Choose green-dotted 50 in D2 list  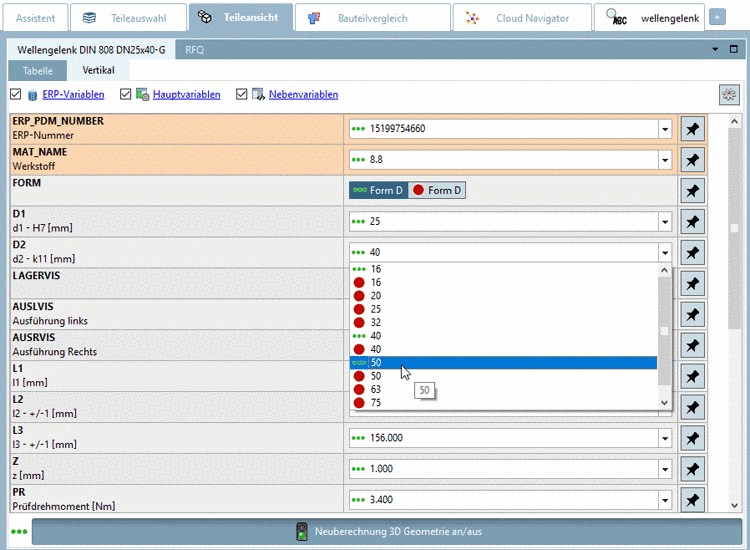503,363
